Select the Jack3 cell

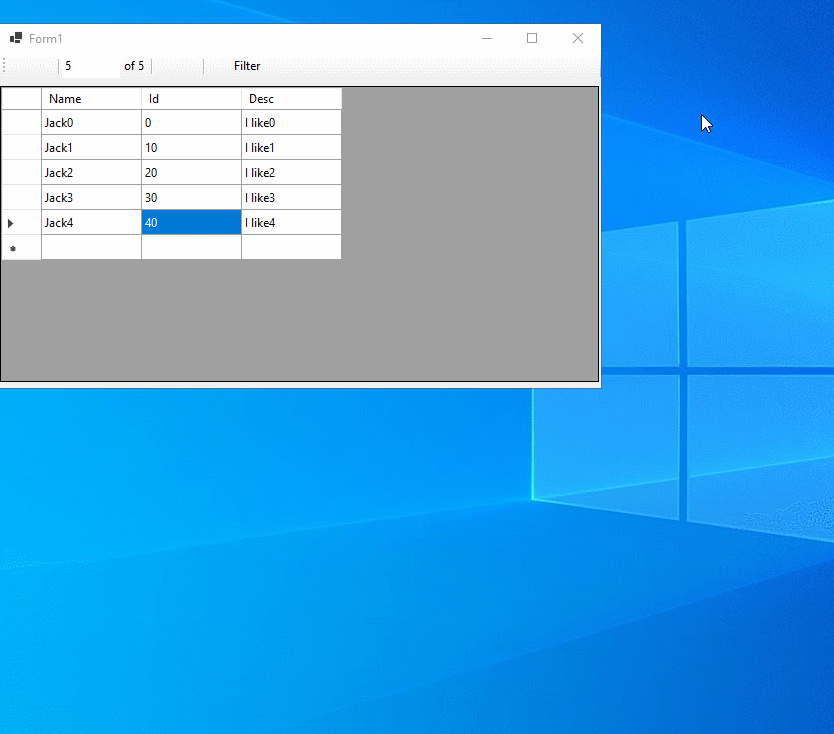coord(91,197)
